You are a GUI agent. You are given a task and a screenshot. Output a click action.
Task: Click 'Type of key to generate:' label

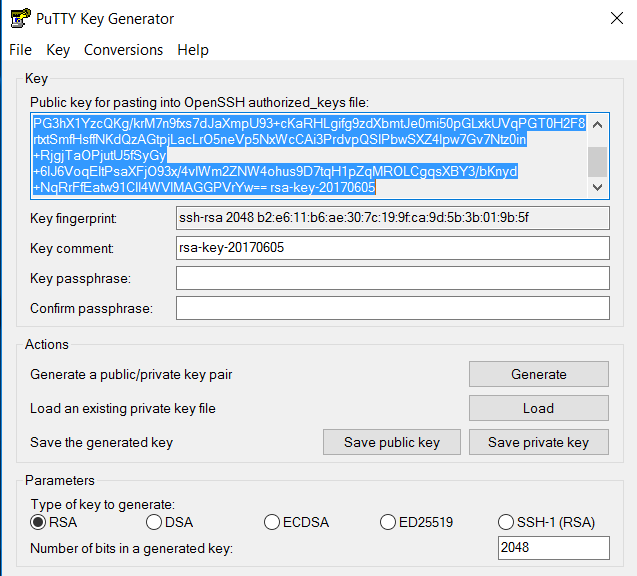[103, 505]
